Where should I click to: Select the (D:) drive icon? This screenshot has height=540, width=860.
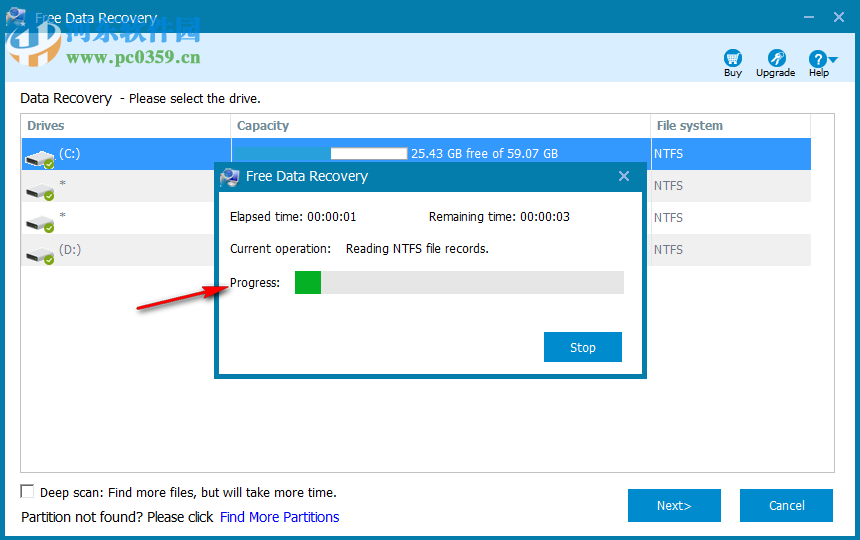click(39, 255)
